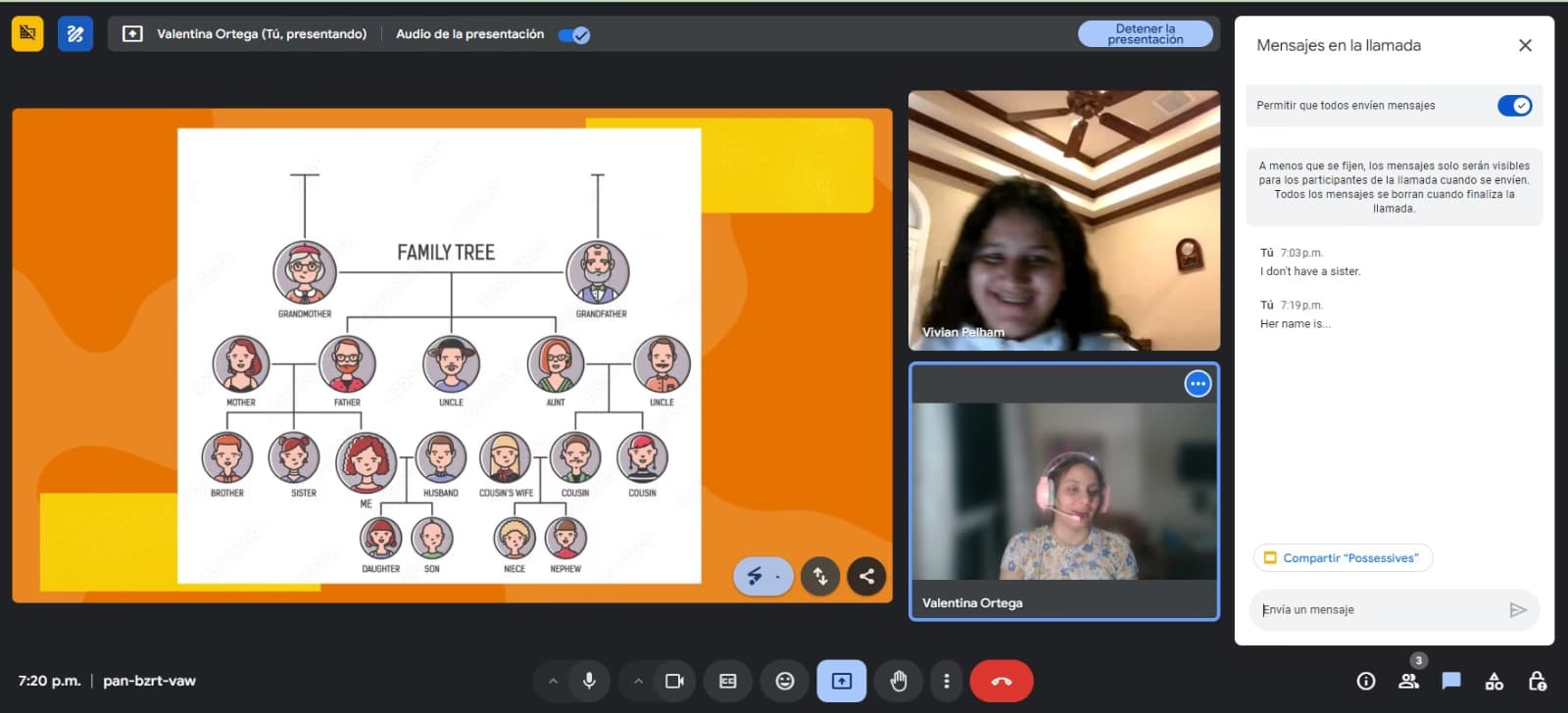
Task: Open three-dot options on Valentina Ortega's tile
Action: coord(1198,384)
